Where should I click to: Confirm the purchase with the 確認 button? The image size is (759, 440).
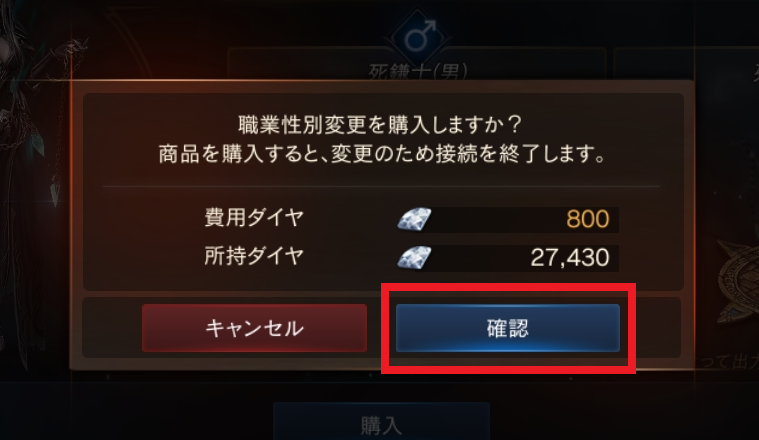pyautogui.click(x=508, y=328)
